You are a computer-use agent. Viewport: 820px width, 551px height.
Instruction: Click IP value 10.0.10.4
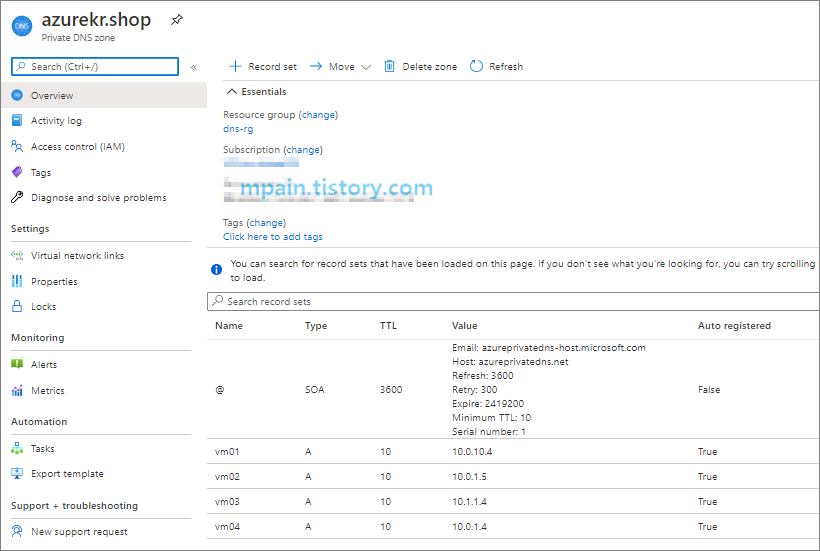coord(472,451)
